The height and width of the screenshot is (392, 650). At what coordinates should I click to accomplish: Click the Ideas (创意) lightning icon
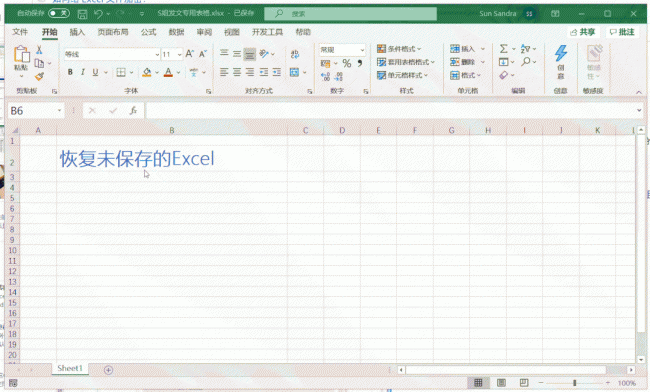click(560, 53)
